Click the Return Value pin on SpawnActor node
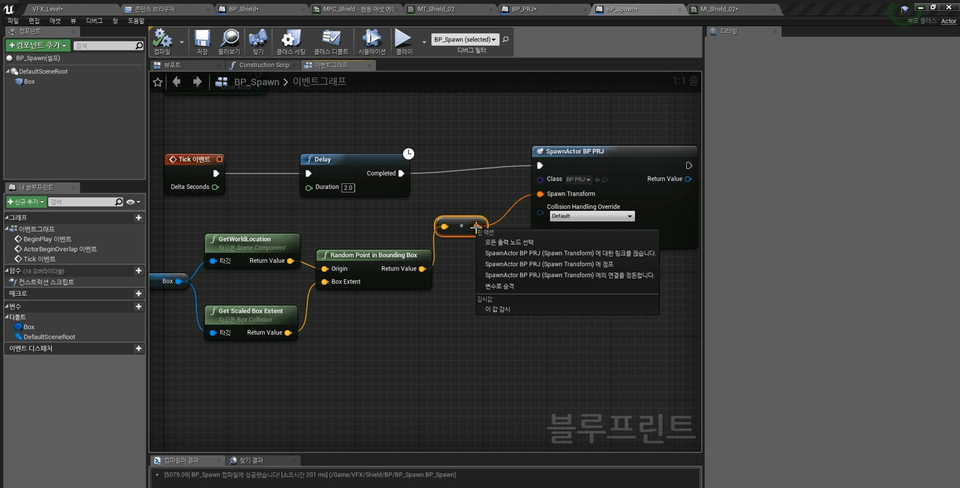The width and height of the screenshot is (960, 488). tap(689, 179)
